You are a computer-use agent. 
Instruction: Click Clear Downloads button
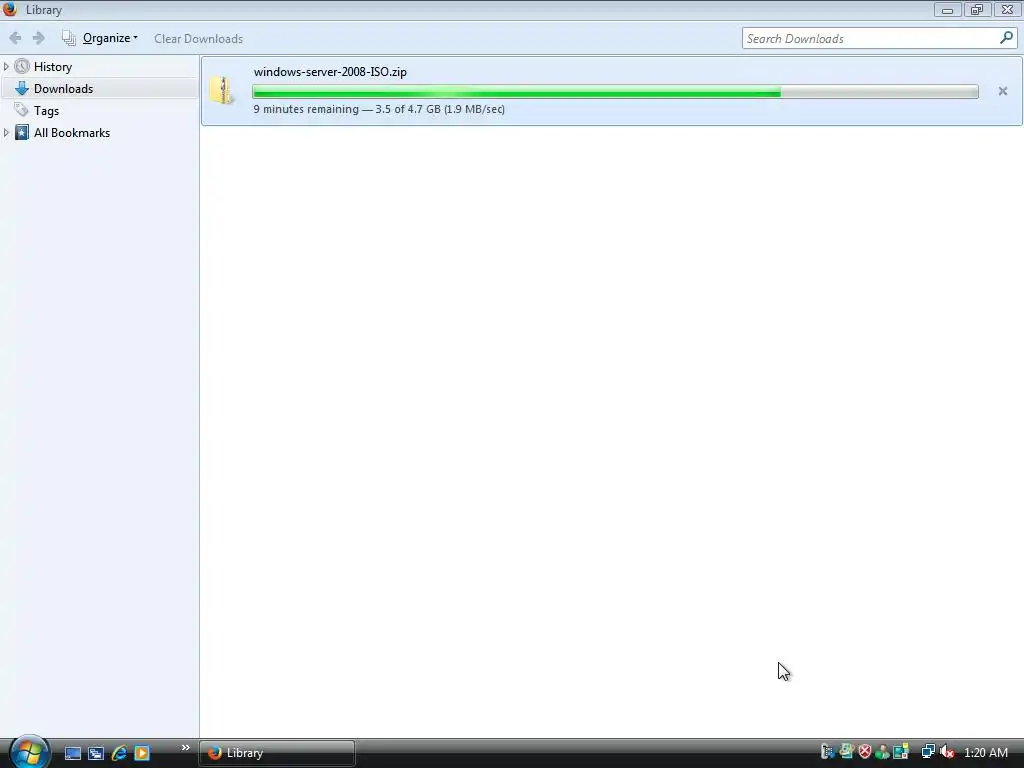tap(199, 39)
